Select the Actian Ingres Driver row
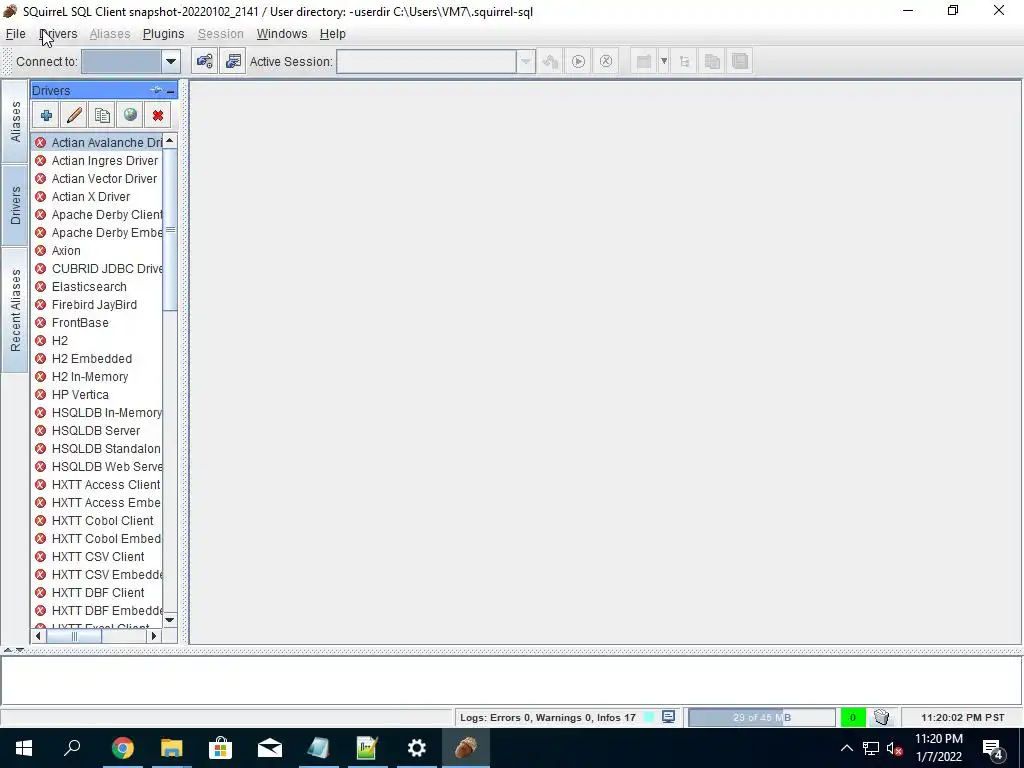 click(x=97, y=161)
